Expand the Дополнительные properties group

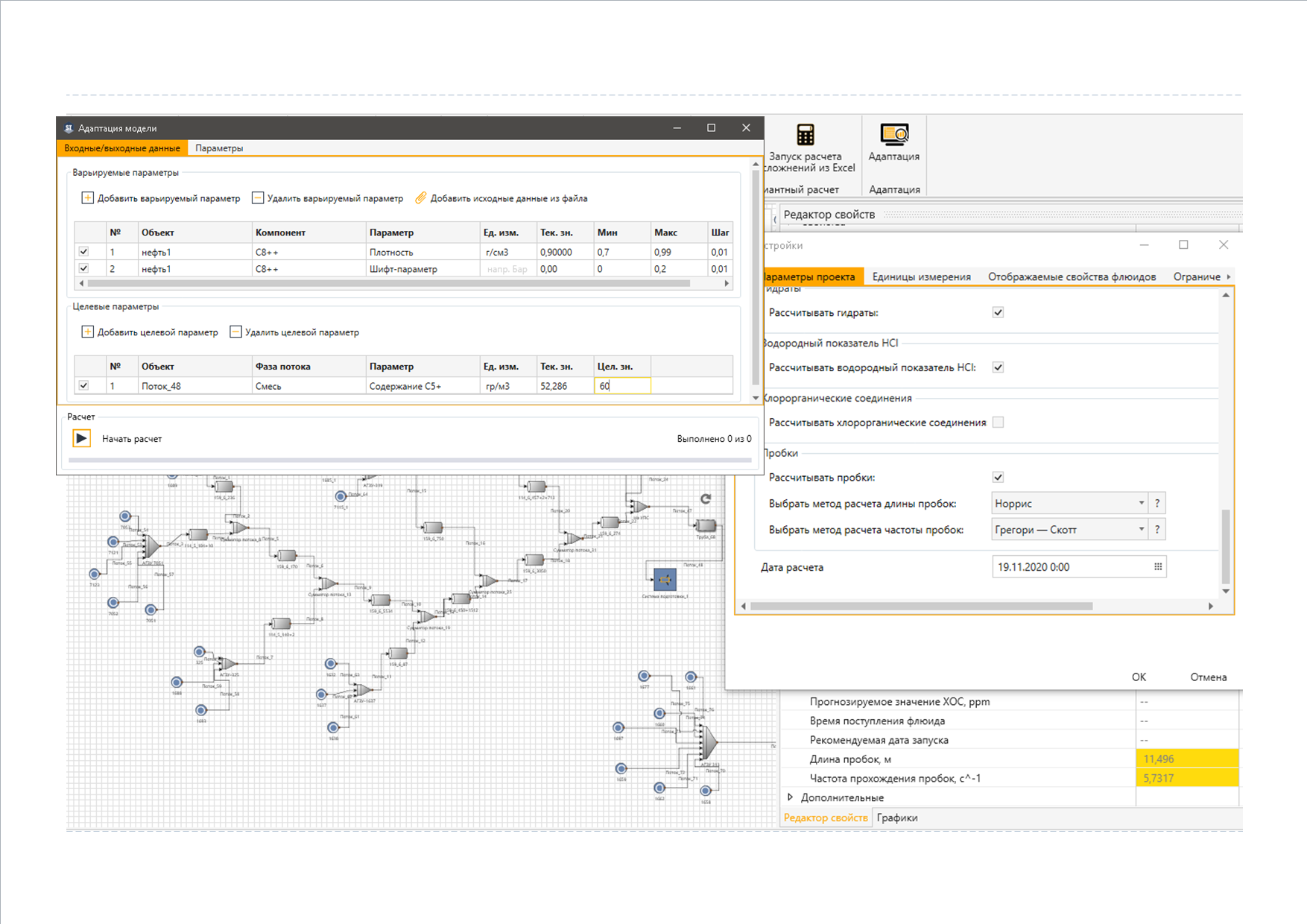click(790, 797)
